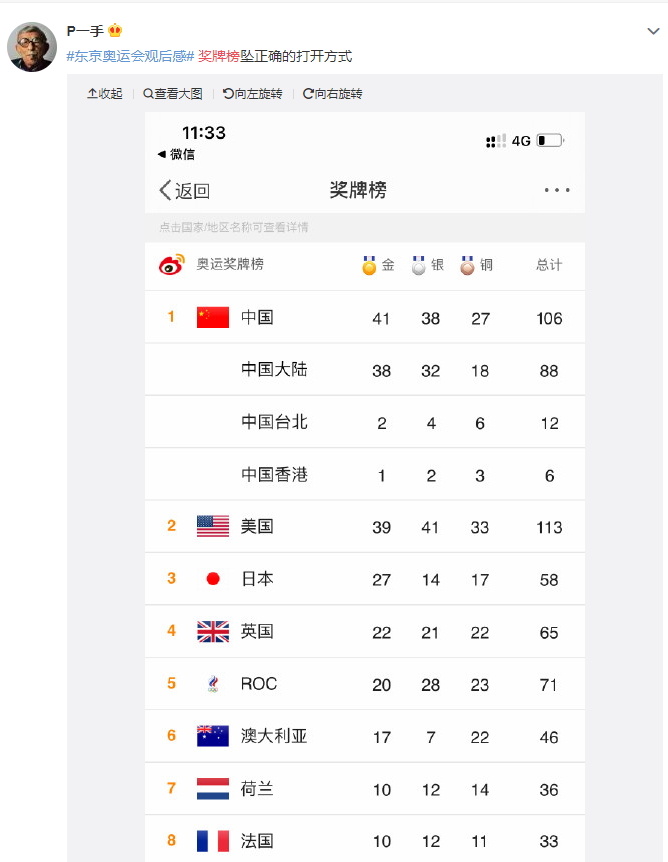Open the 奖牌榜 topic link
Viewport: 668px width, 862px height.
coord(219,56)
